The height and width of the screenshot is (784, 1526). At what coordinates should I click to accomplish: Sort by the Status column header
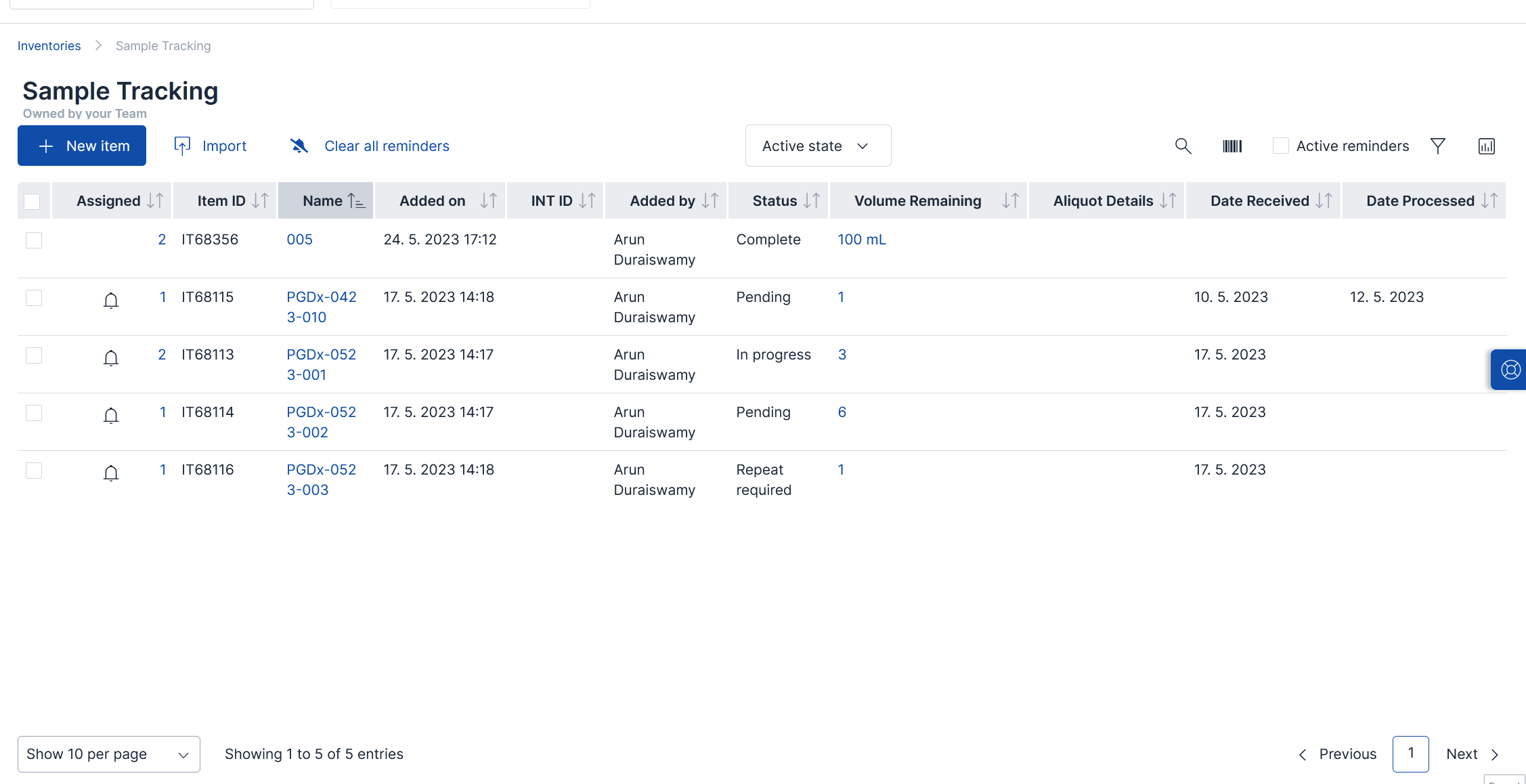pyautogui.click(x=776, y=201)
